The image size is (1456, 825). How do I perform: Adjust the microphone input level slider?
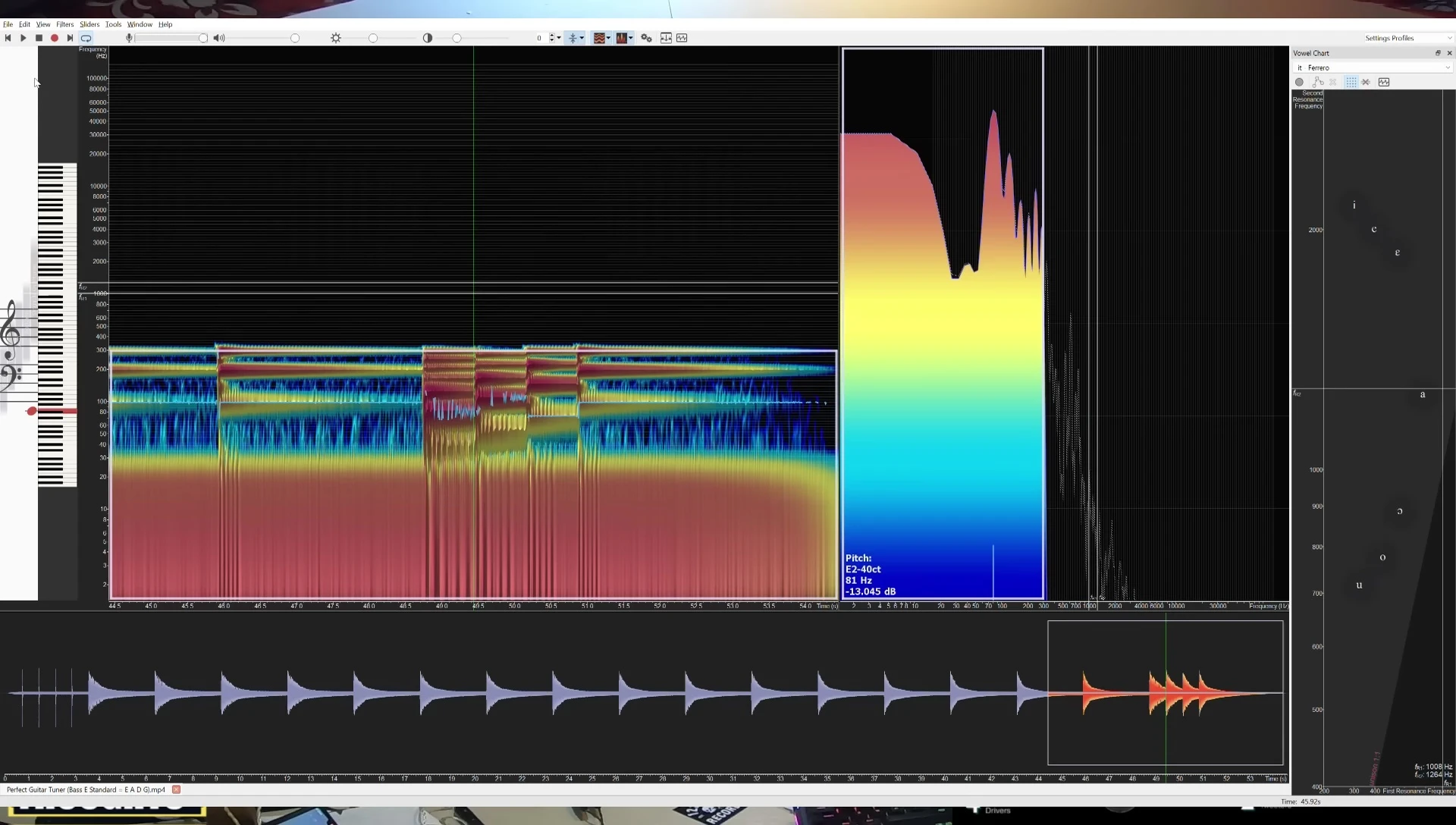point(171,38)
